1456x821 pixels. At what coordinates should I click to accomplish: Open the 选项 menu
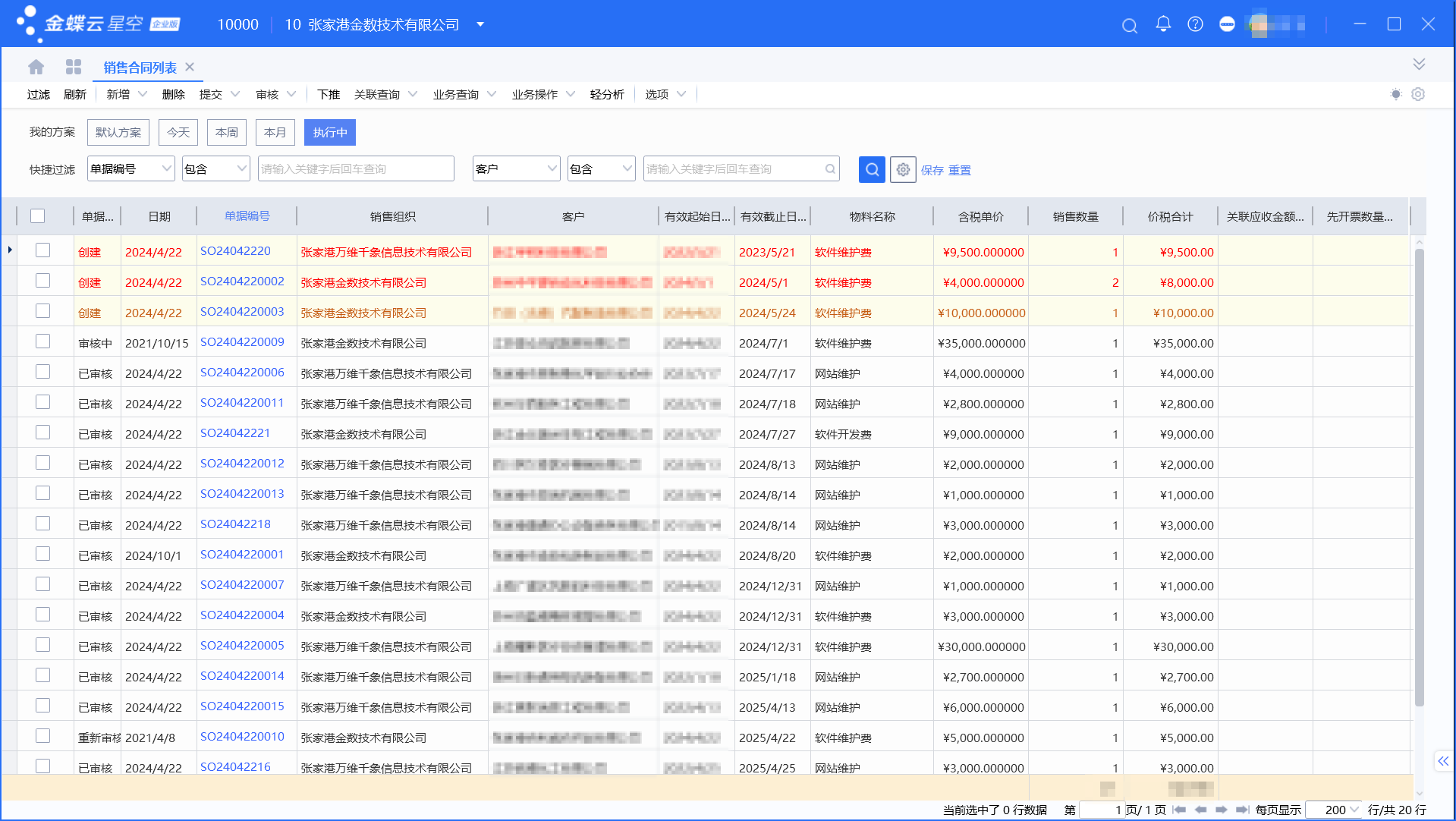[665, 94]
